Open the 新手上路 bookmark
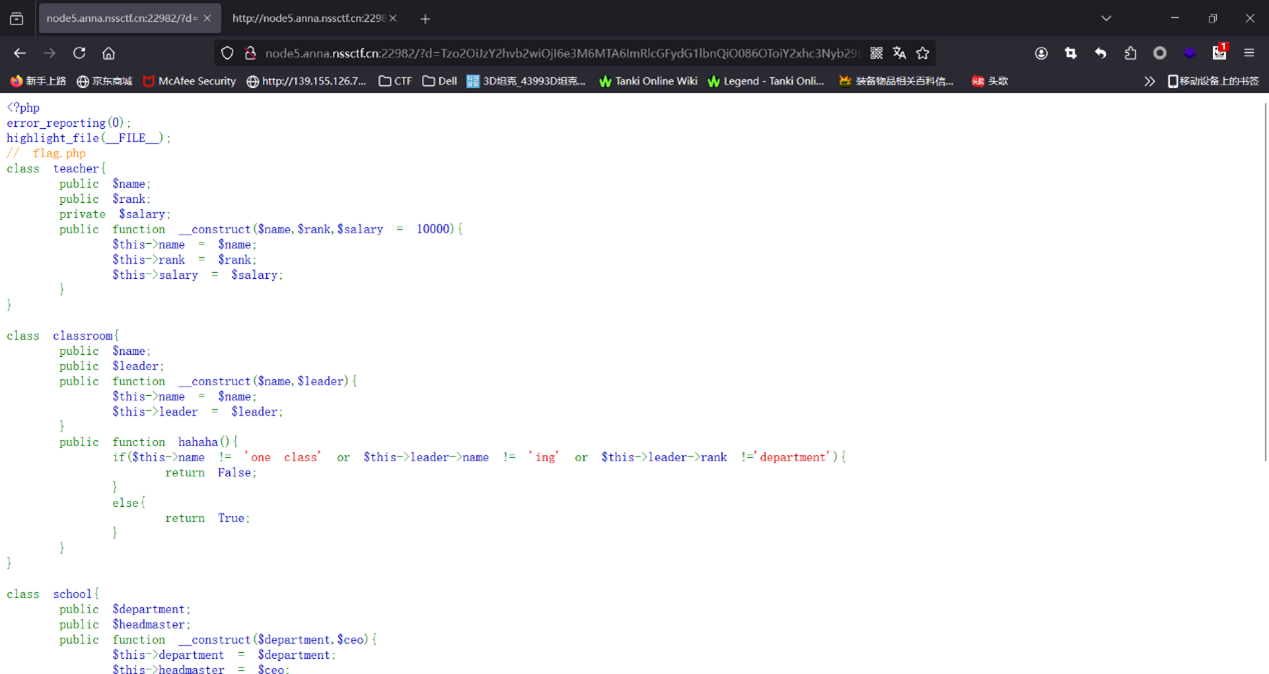 tap(38, 81)
